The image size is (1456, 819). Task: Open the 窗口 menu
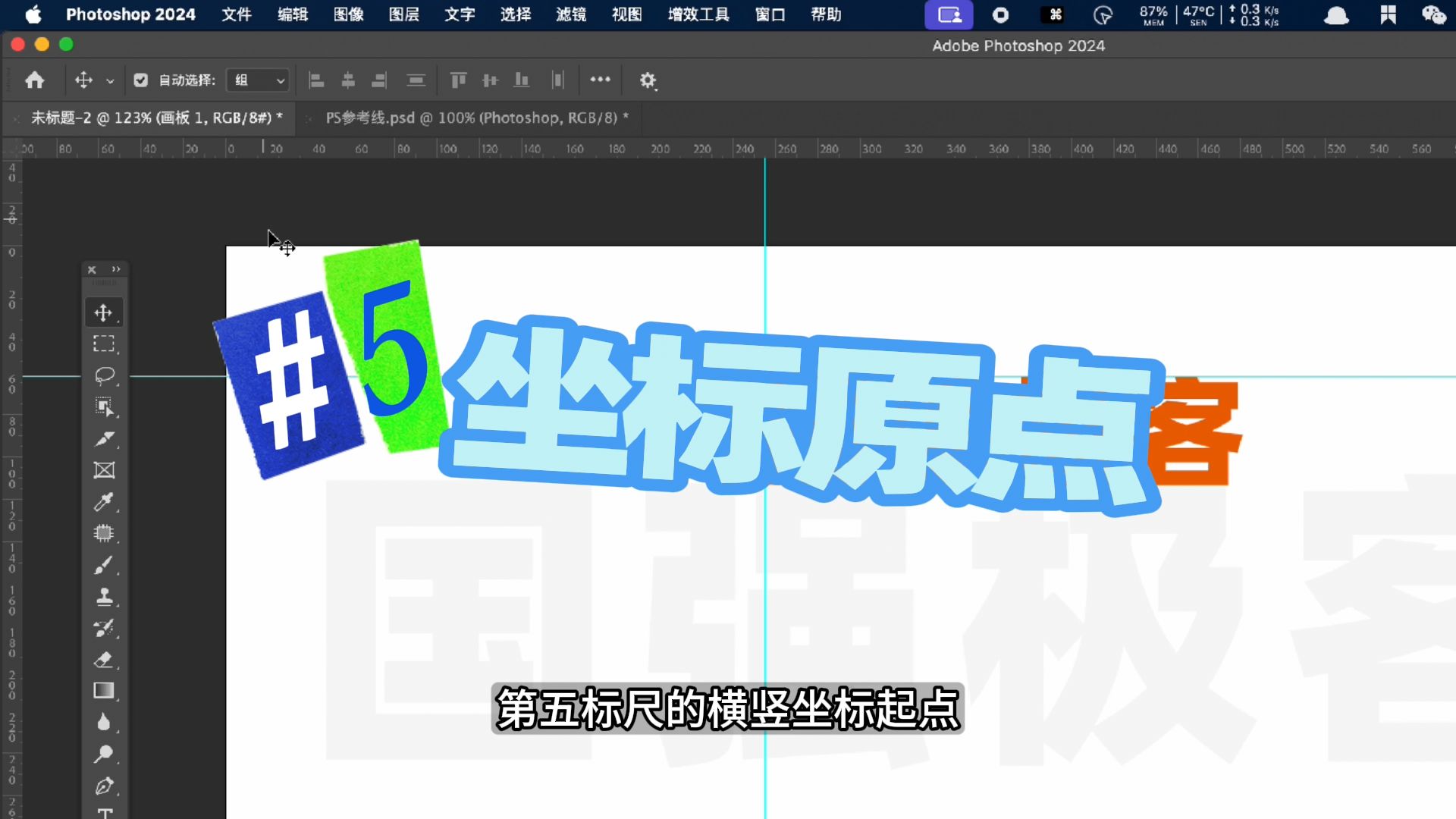770,14
